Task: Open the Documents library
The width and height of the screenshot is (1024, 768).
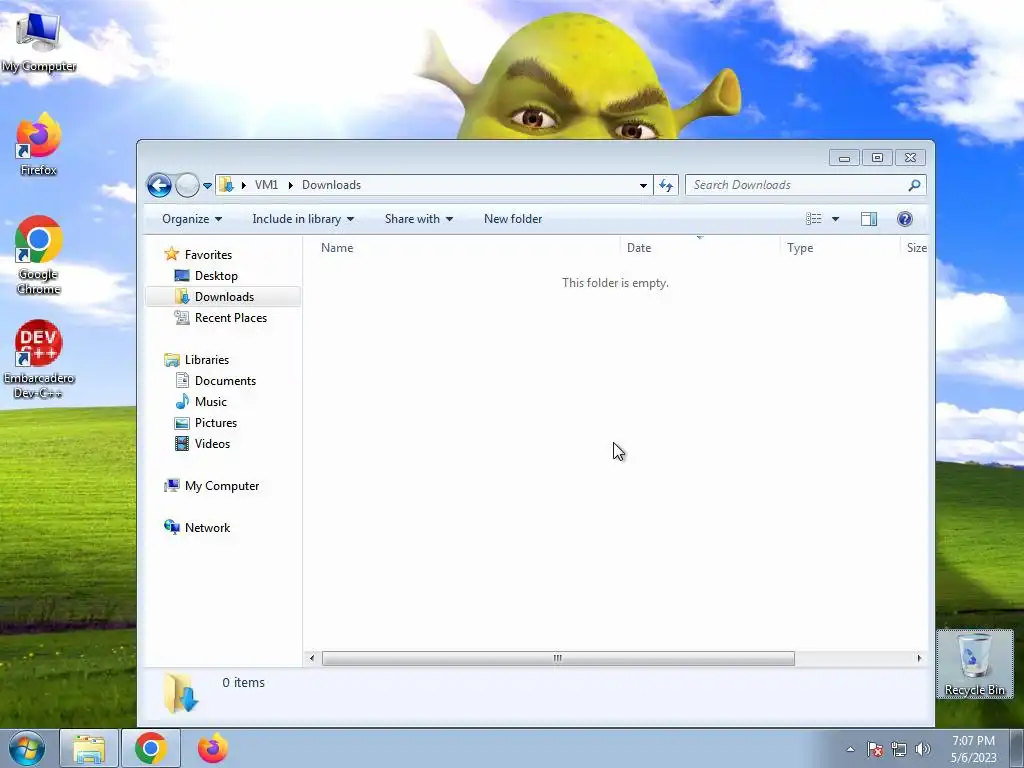Action: coord(225,381)
